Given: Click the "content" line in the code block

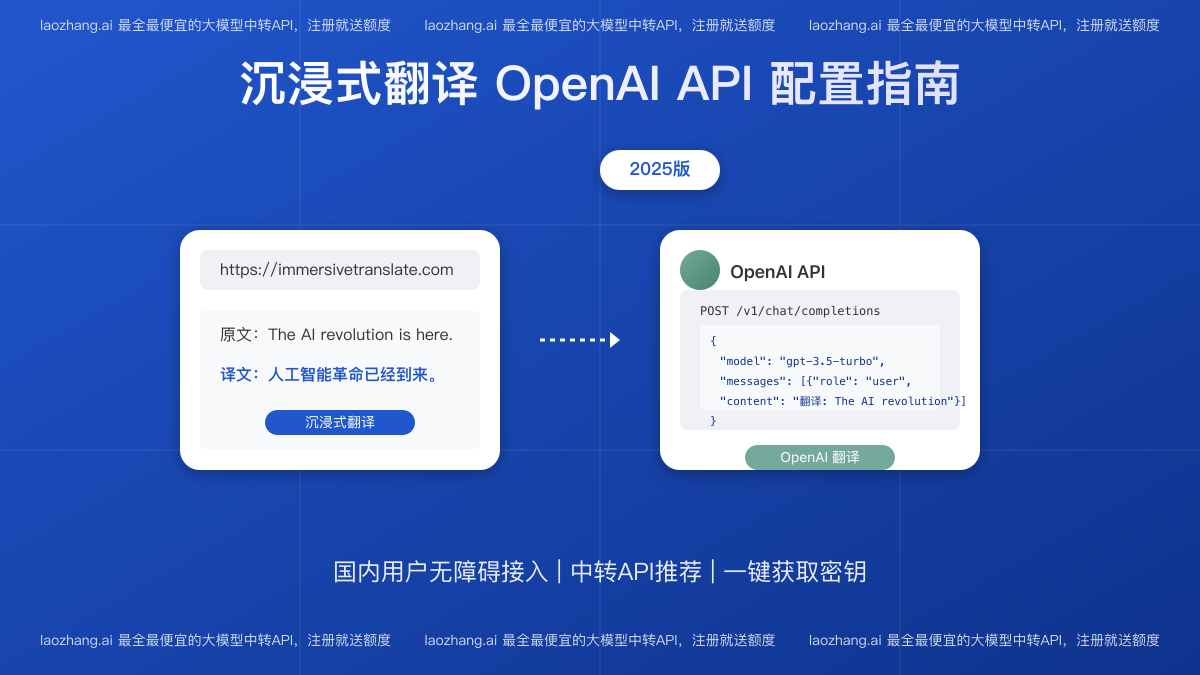Looking at the screenshot, I should point(843,401).
